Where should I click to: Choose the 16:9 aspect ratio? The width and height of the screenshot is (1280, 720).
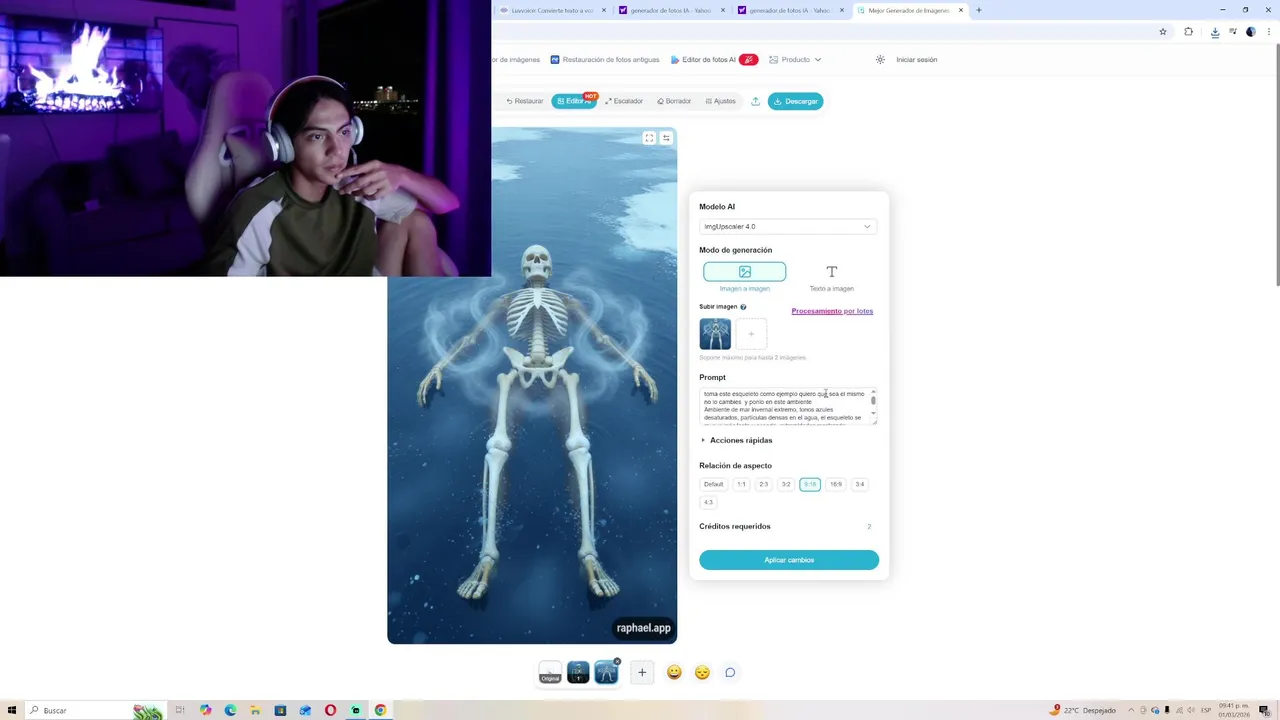point(836,484)
